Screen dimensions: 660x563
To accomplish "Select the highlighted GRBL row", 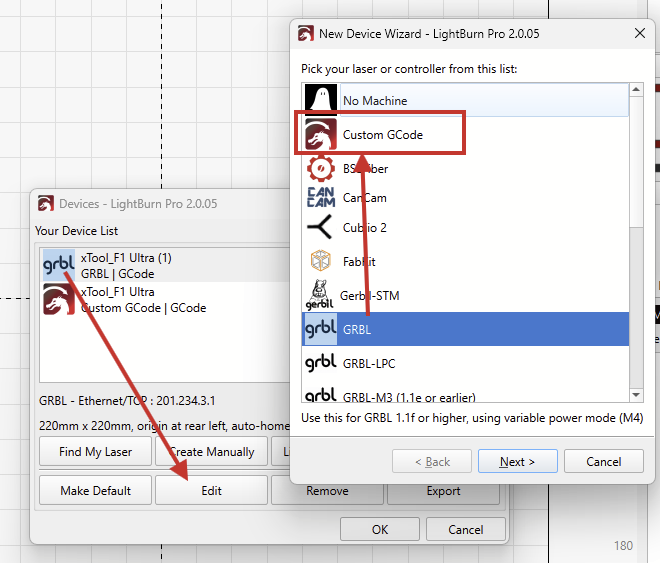I will click(466, 329).
